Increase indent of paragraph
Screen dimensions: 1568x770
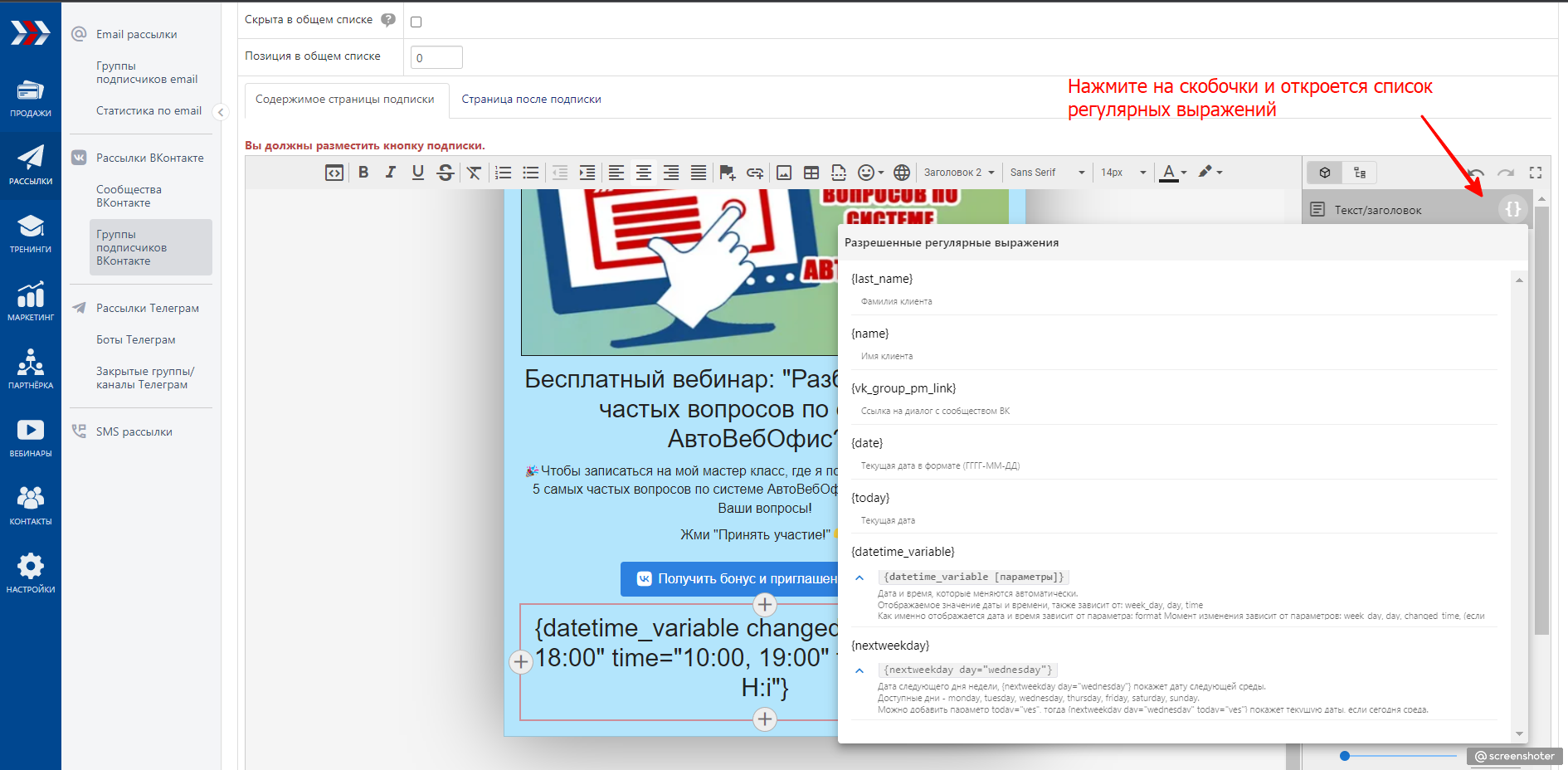click(x=587, y=173)
